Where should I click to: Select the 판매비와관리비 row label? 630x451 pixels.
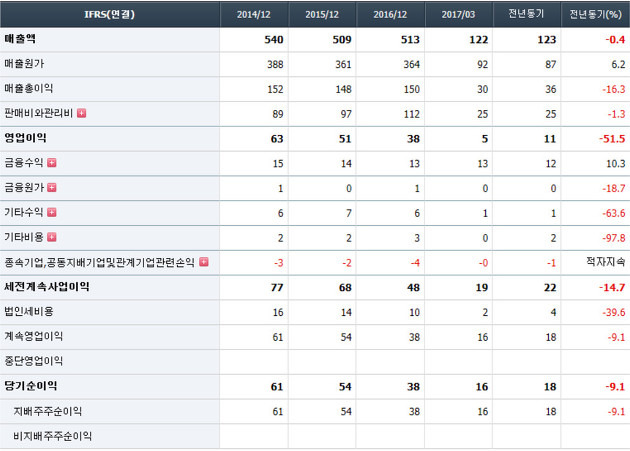[39, 113]
